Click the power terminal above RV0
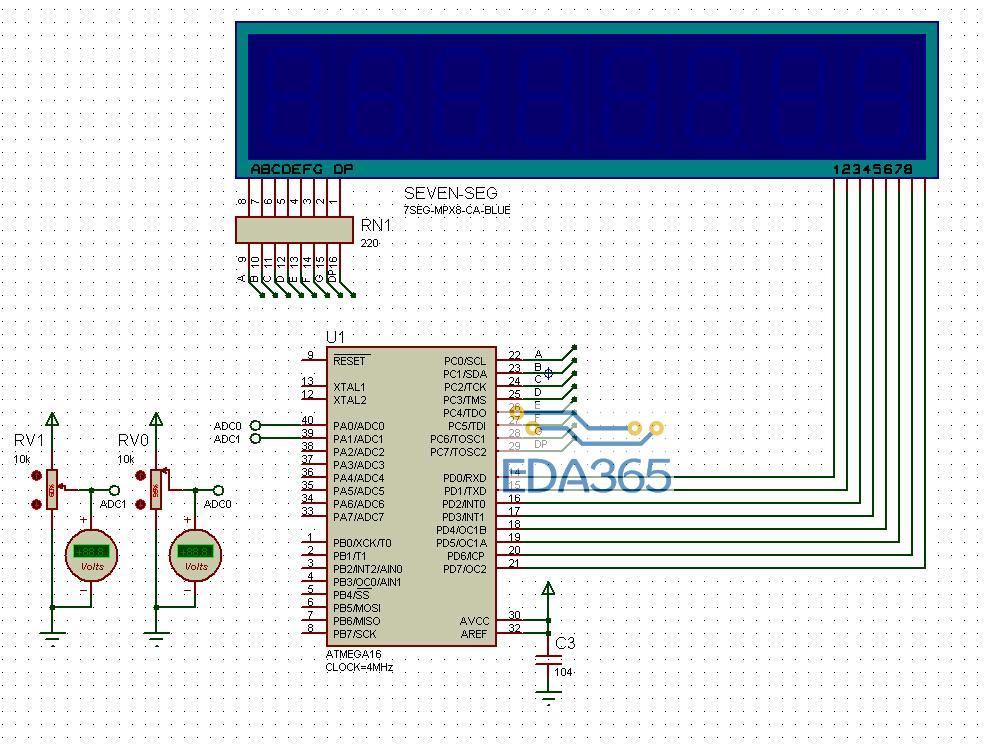The width and height of the screenshot is (984, 745). click(156, 420)
